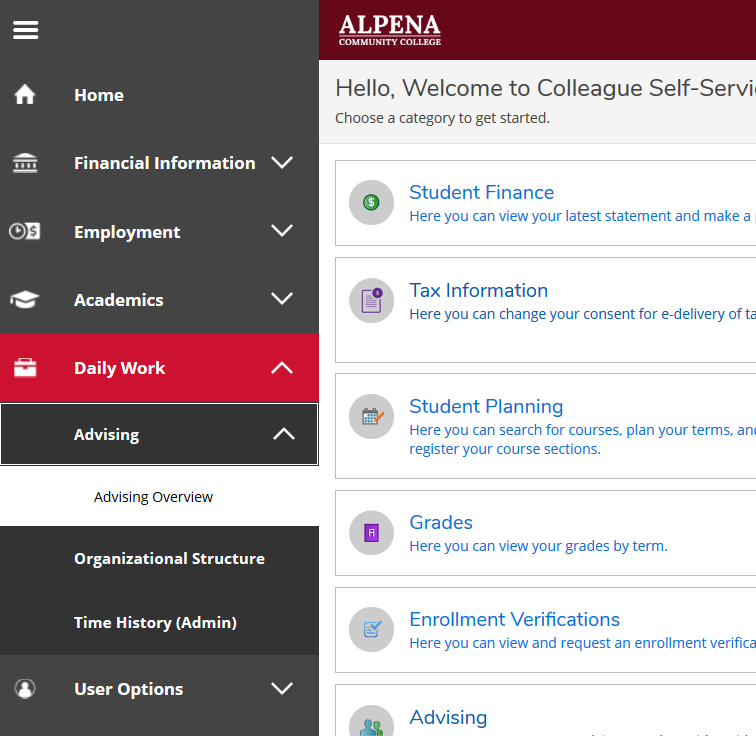The width and height of the screenshot is (756, 736).
Task: Open the Grades link
Action: coord(441,522)
